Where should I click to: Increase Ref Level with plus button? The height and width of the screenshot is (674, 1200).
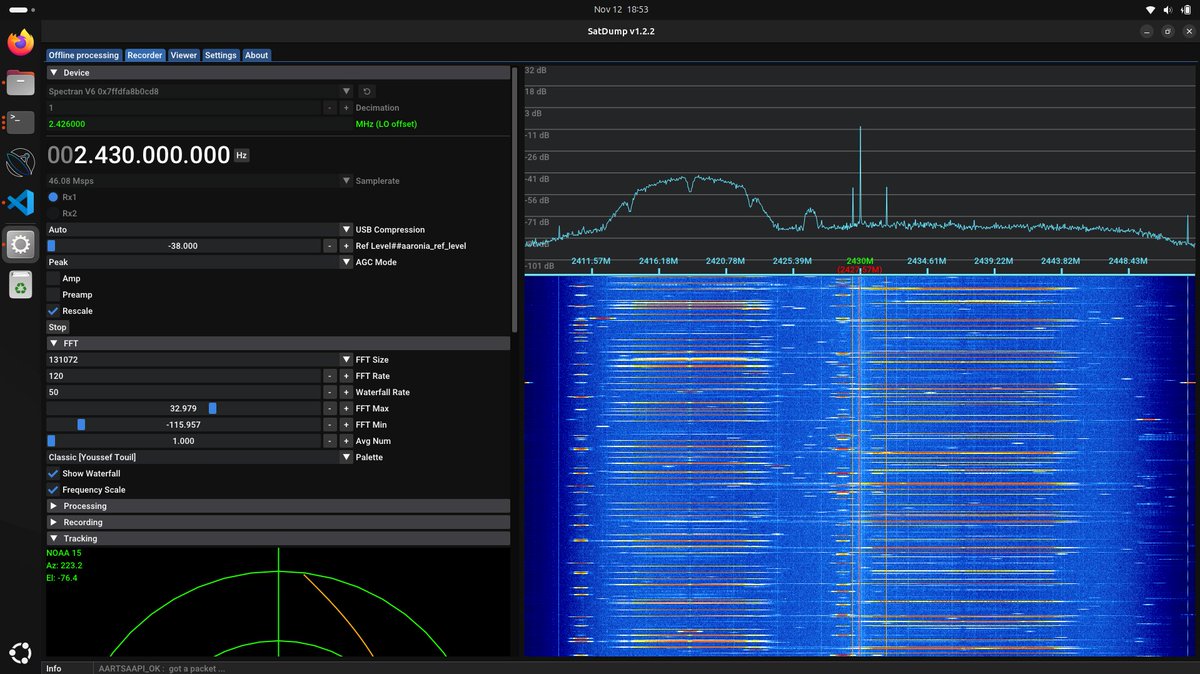click(346, 246)
